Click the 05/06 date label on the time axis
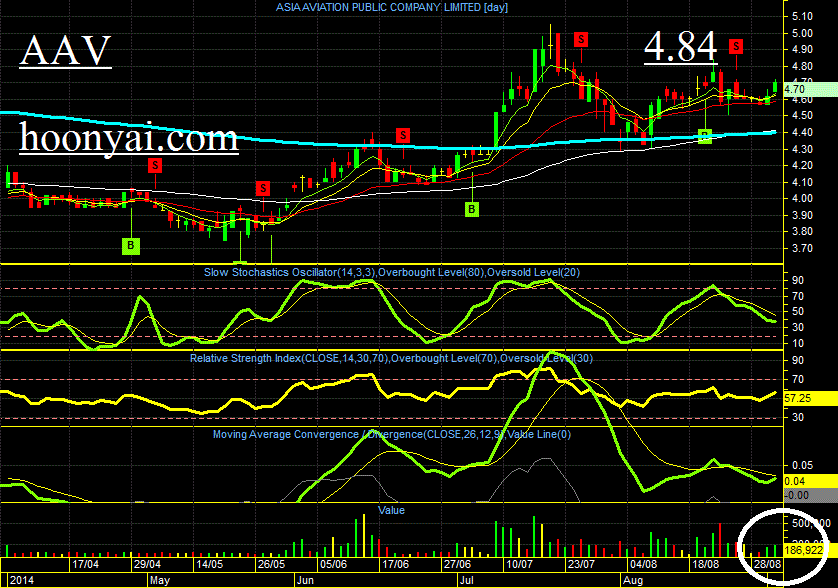This screenshot has width=838, height=588. click(x=333, y=564)
